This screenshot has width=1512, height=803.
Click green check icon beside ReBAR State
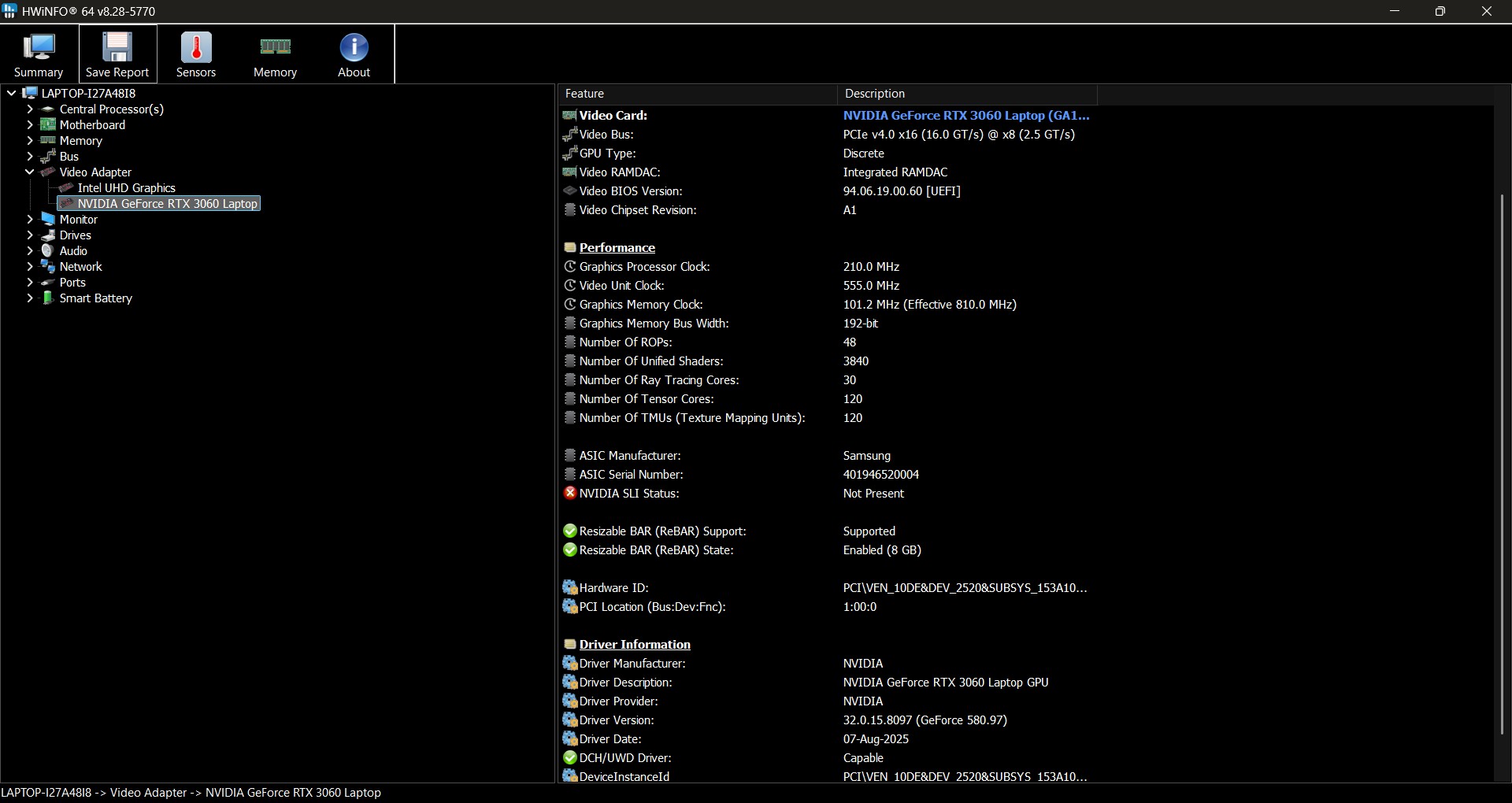tap(570, 550)
